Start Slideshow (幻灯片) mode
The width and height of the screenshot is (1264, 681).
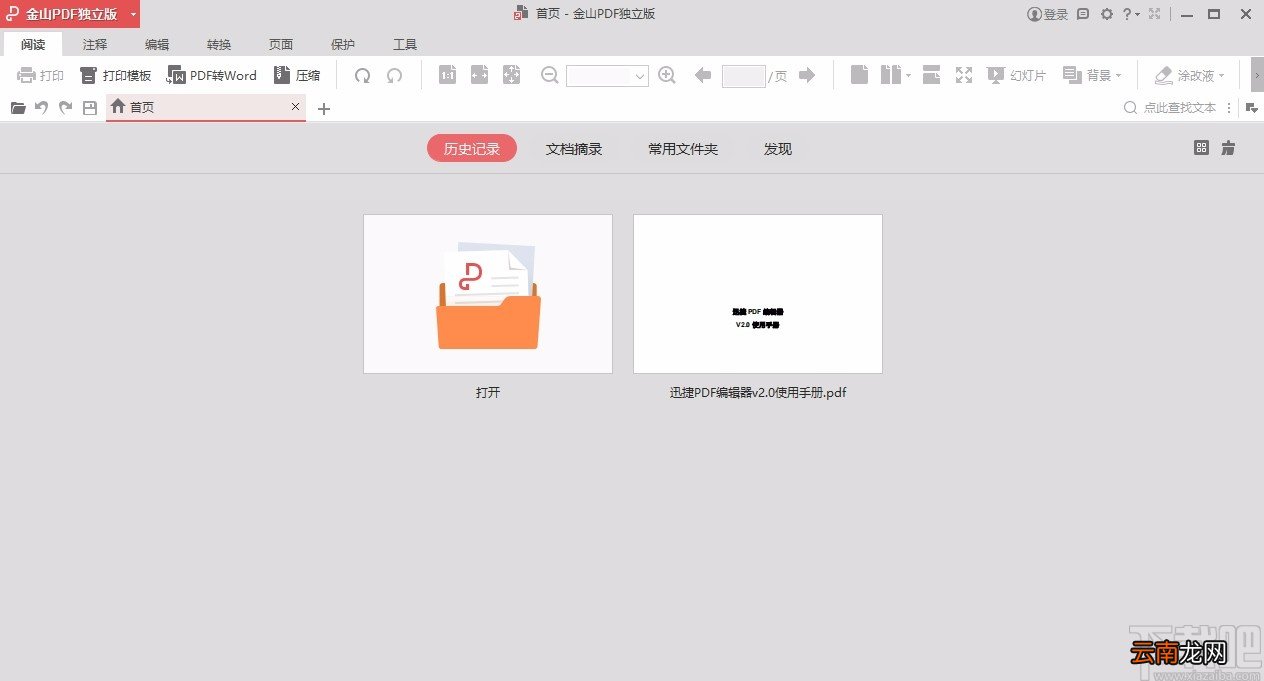[1016, 75]
